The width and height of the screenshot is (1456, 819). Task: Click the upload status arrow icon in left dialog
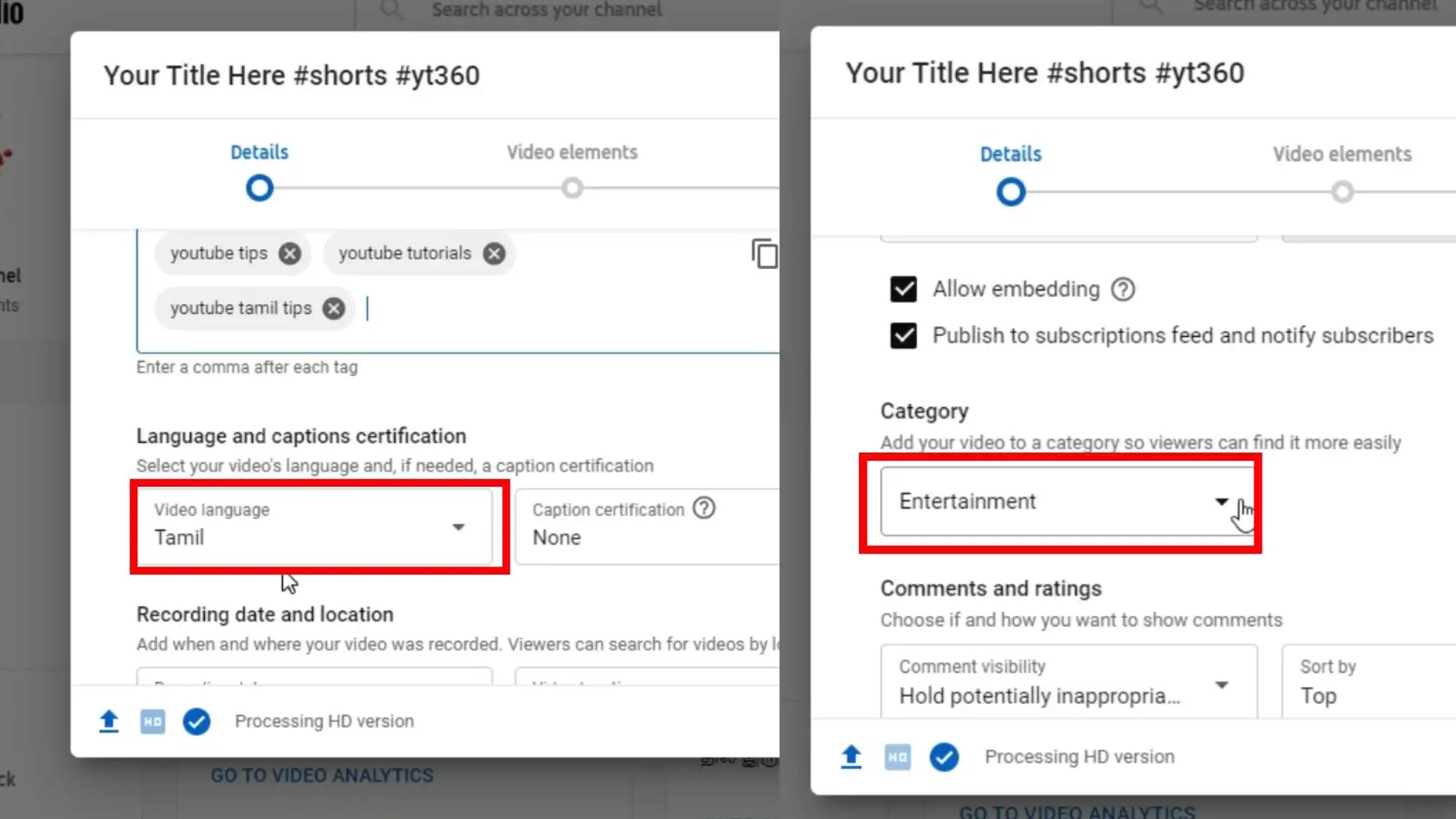(x=109, y=721)
